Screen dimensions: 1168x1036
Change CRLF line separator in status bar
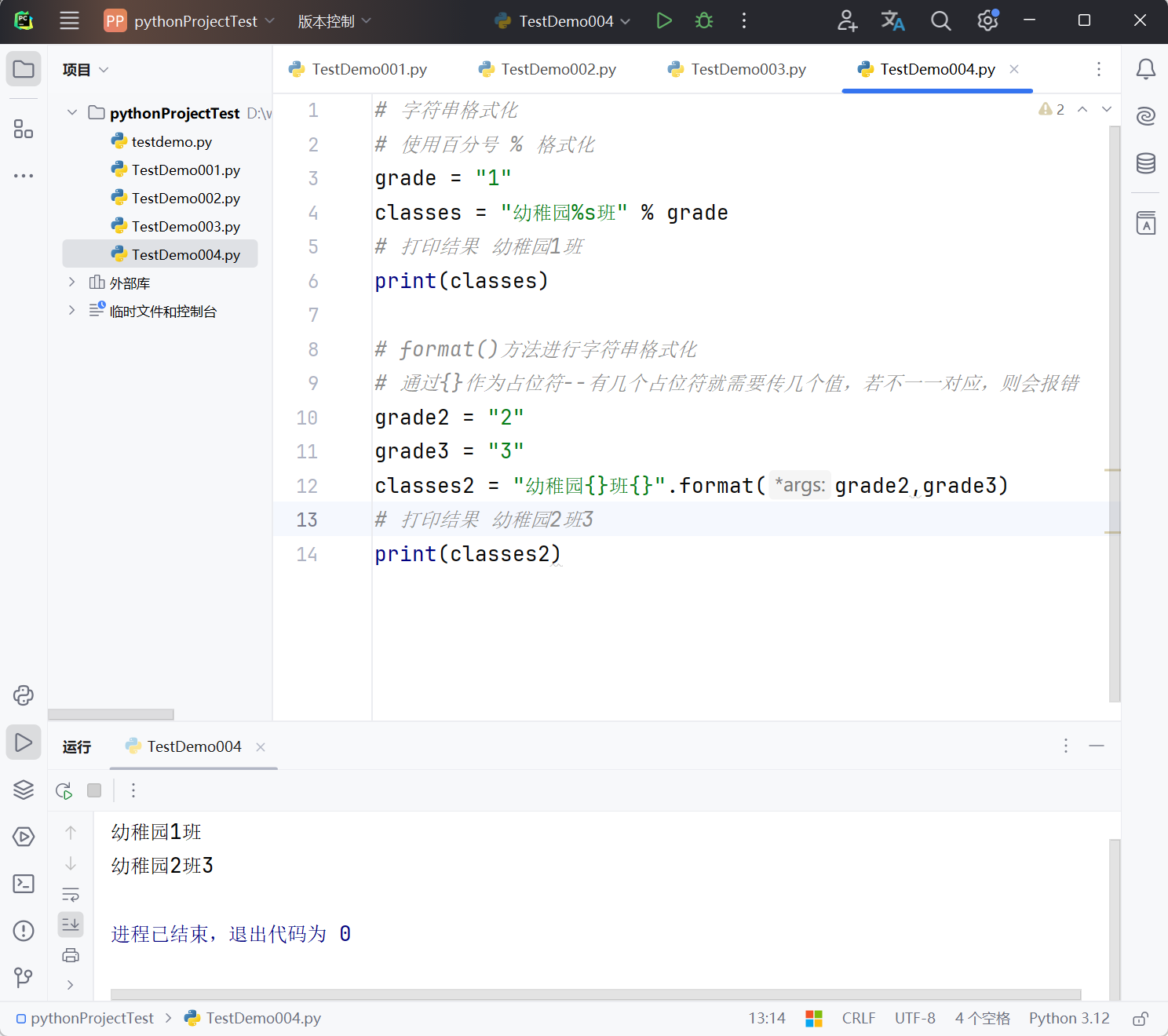859,1019
